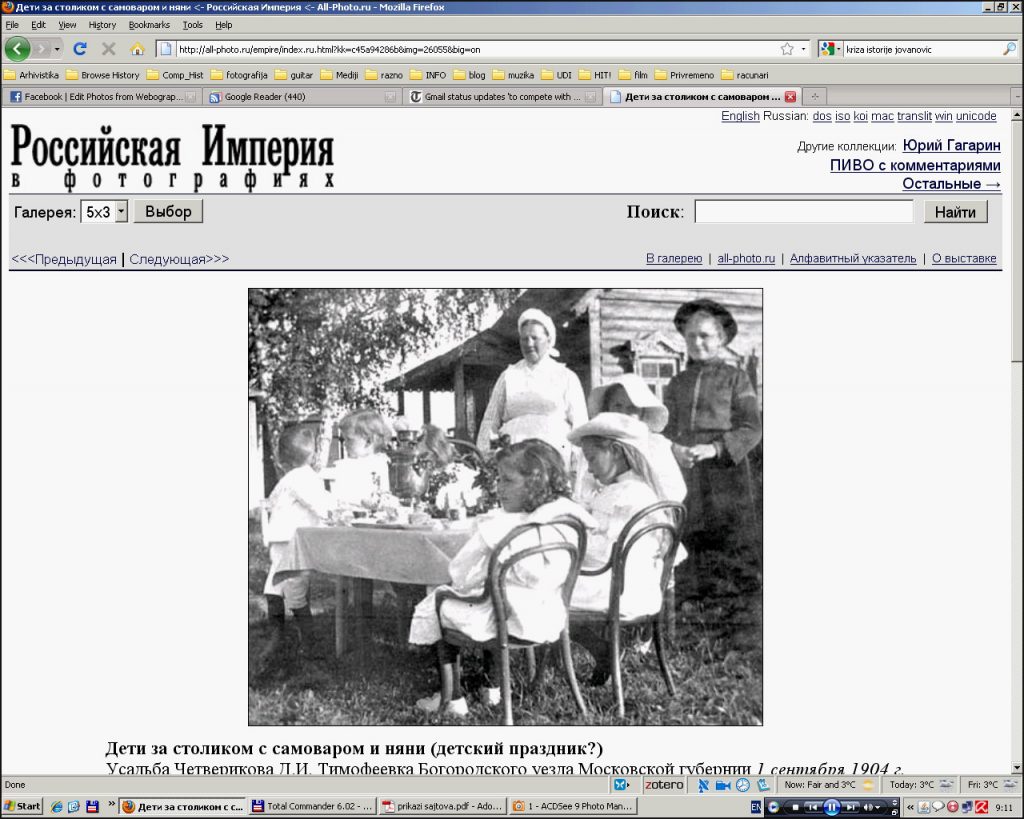The height and width of the screenshot is (819, 1024).
Task: Expand the gallery size 5x3 dropdown
Action: (x=121, y=212)
